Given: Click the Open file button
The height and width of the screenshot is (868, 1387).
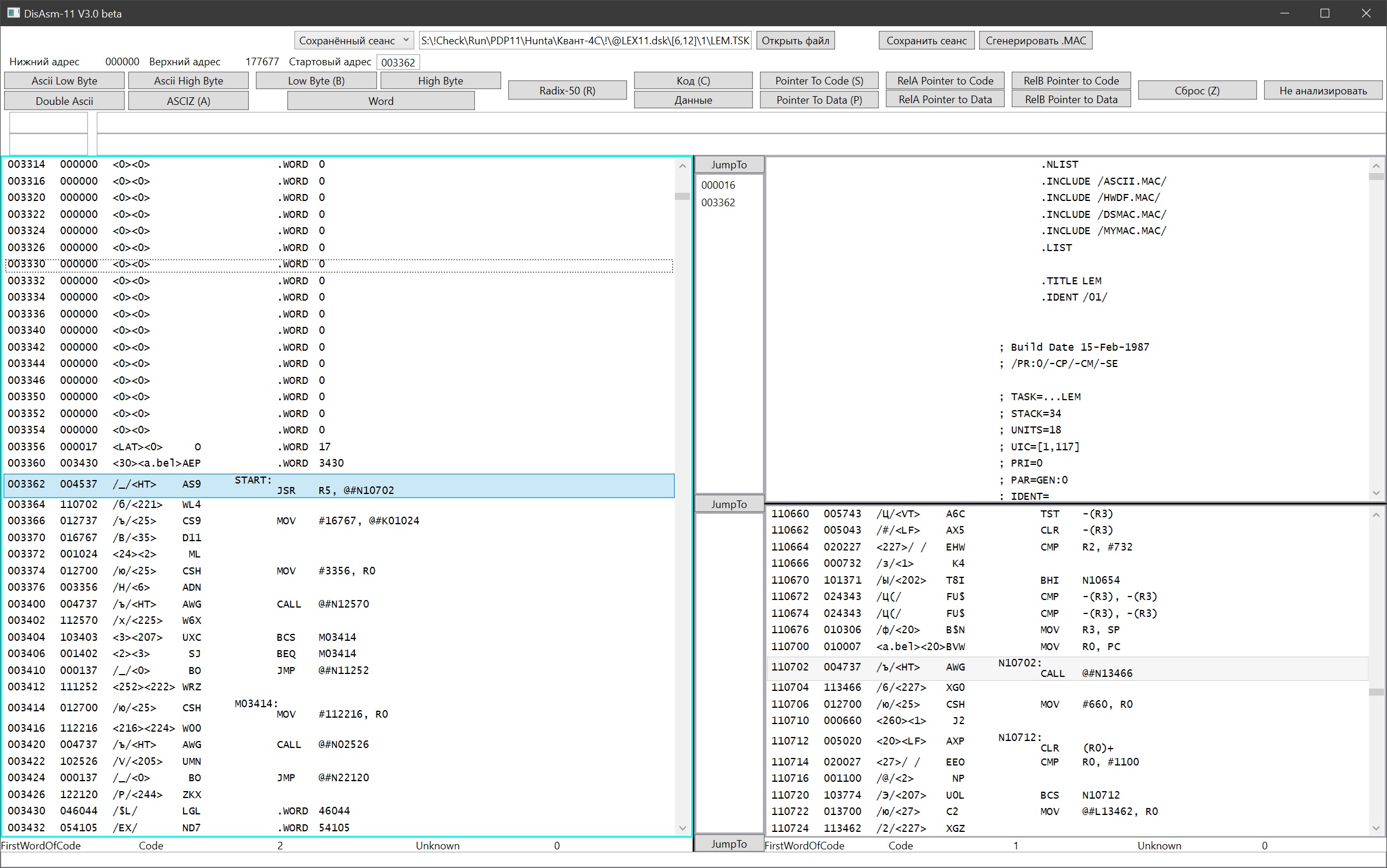Looking at the screenshot, I should coord(795,40).
